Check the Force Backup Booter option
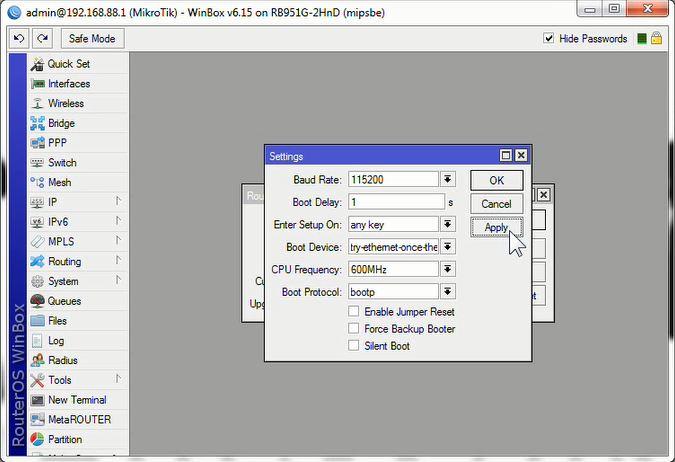This screenshot has height=462, width=675. pyautogui.click(x=353, y=329)
